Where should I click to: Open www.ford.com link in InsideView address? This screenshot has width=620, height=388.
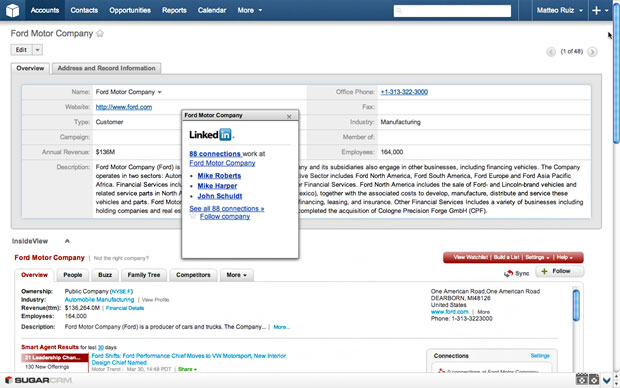point(450,312)
